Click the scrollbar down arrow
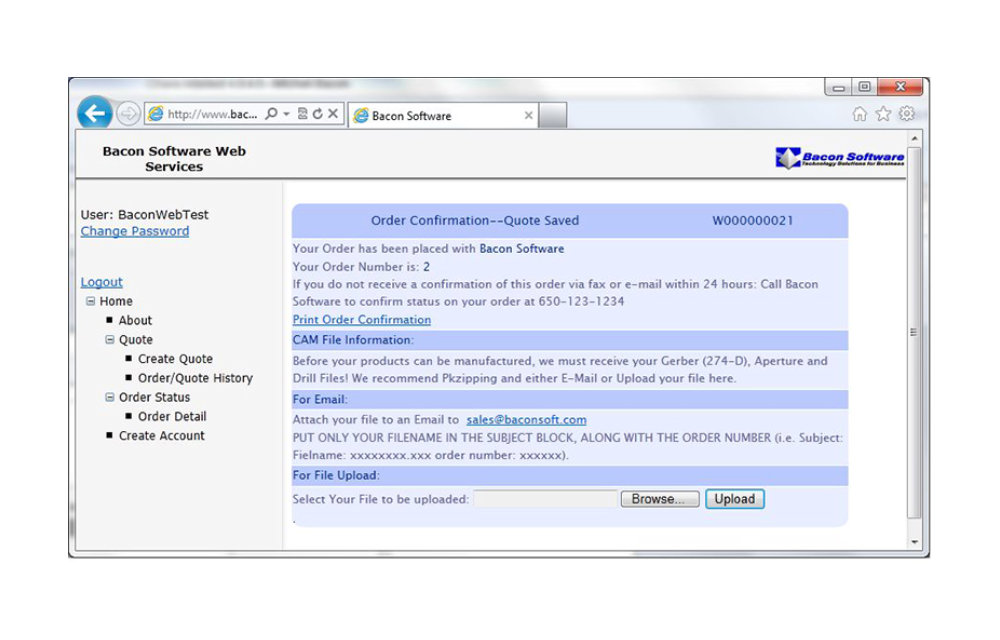Screen dimensions: 1000x640 915,542
